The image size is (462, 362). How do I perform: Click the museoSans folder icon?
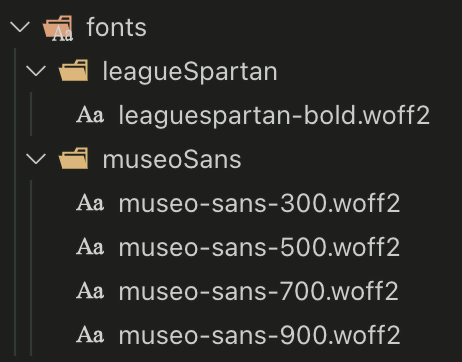point(73,158)
